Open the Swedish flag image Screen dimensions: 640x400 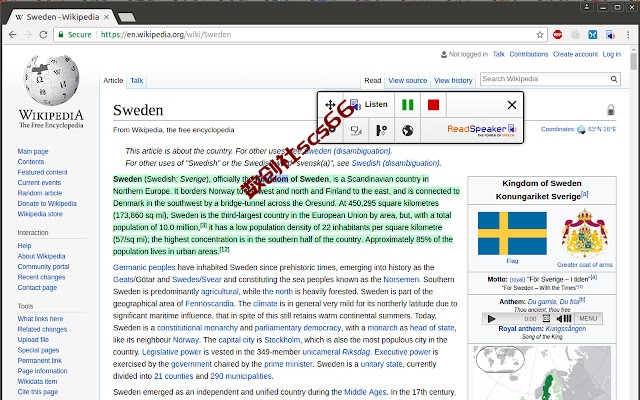click(512, 233)
